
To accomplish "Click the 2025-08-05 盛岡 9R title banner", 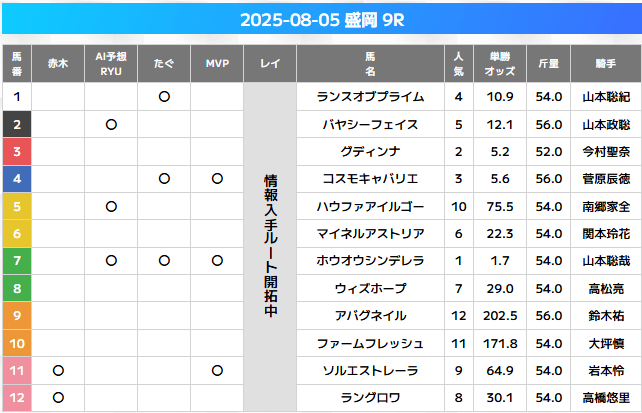I will [x=322, y=20].
